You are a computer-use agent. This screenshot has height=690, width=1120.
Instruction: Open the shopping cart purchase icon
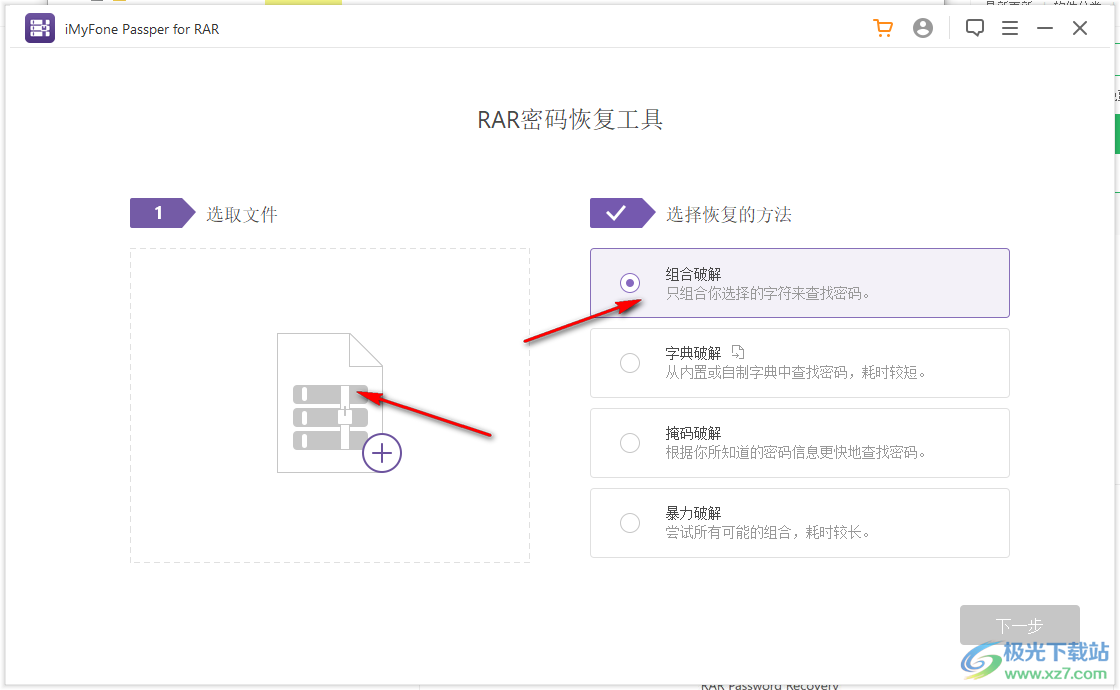[x=884, y=28]
